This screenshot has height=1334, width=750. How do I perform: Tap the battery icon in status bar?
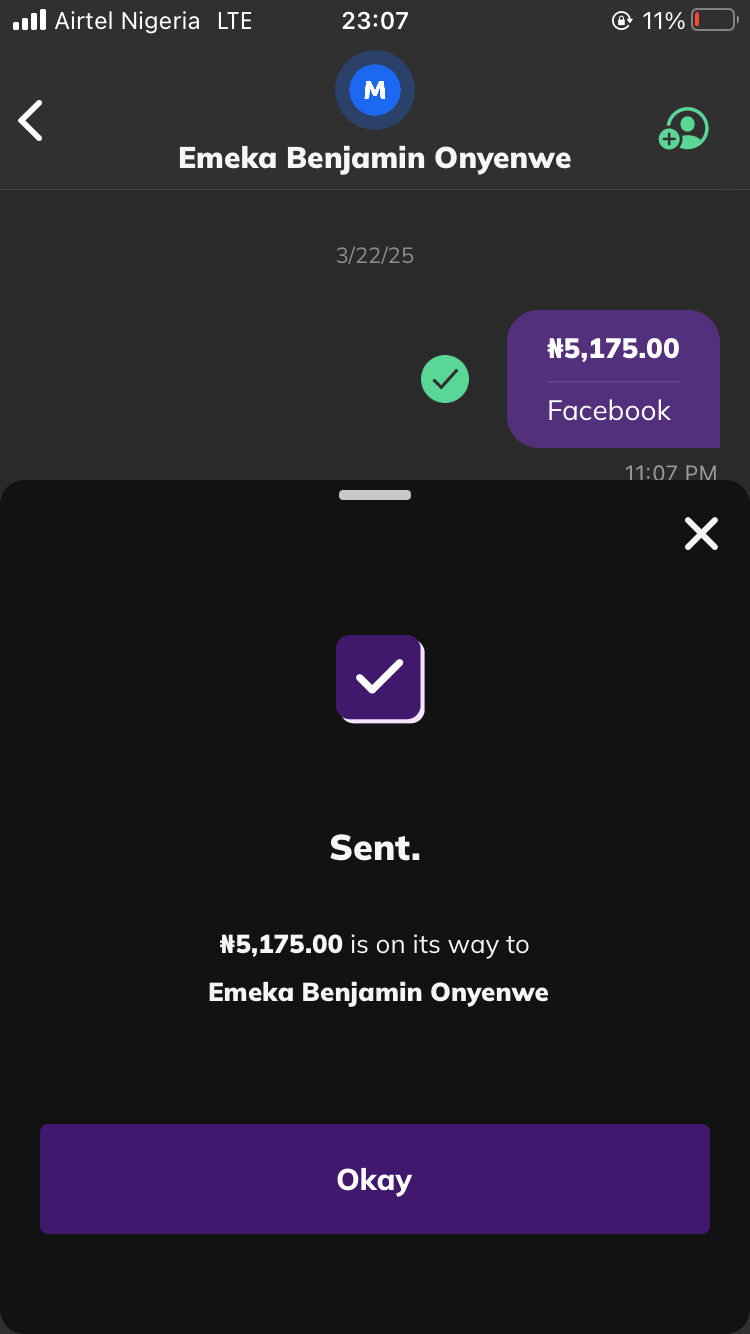(714, 20)
